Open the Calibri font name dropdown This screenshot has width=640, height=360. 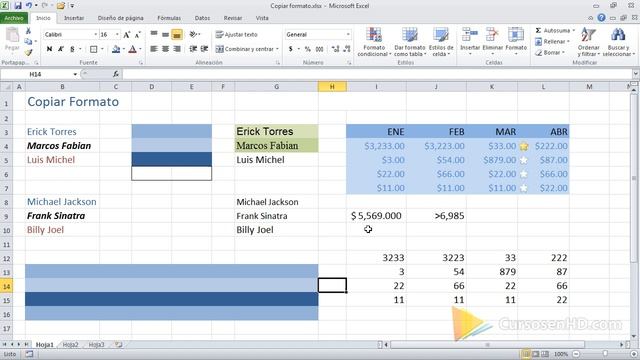tap(96, 35)
